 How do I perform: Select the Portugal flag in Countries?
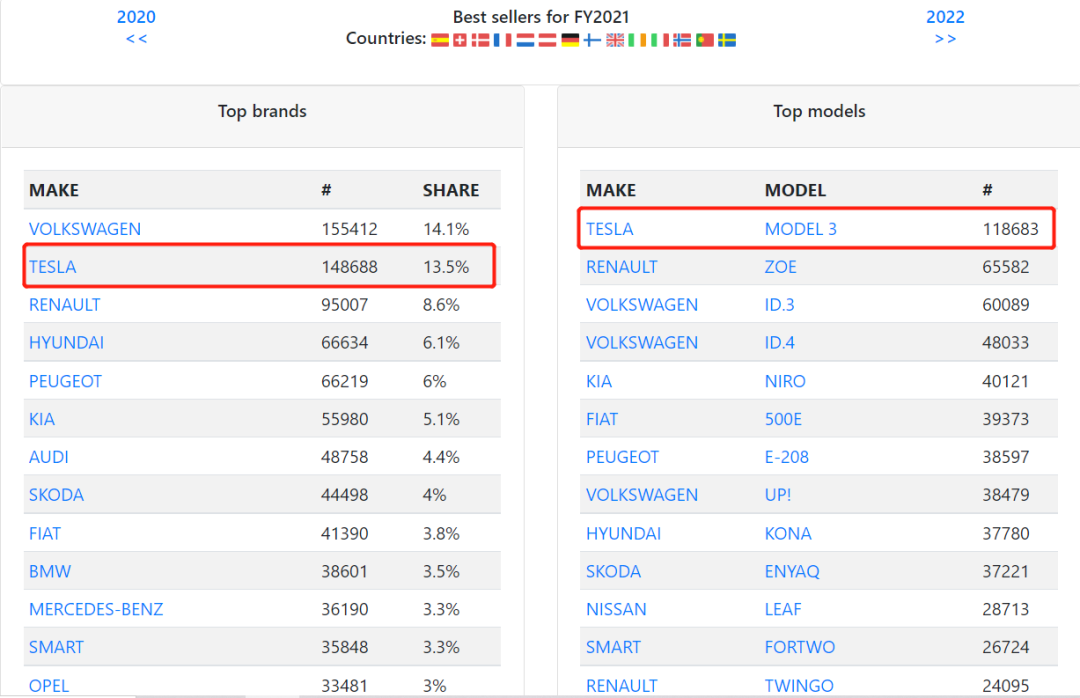(705, 40)
